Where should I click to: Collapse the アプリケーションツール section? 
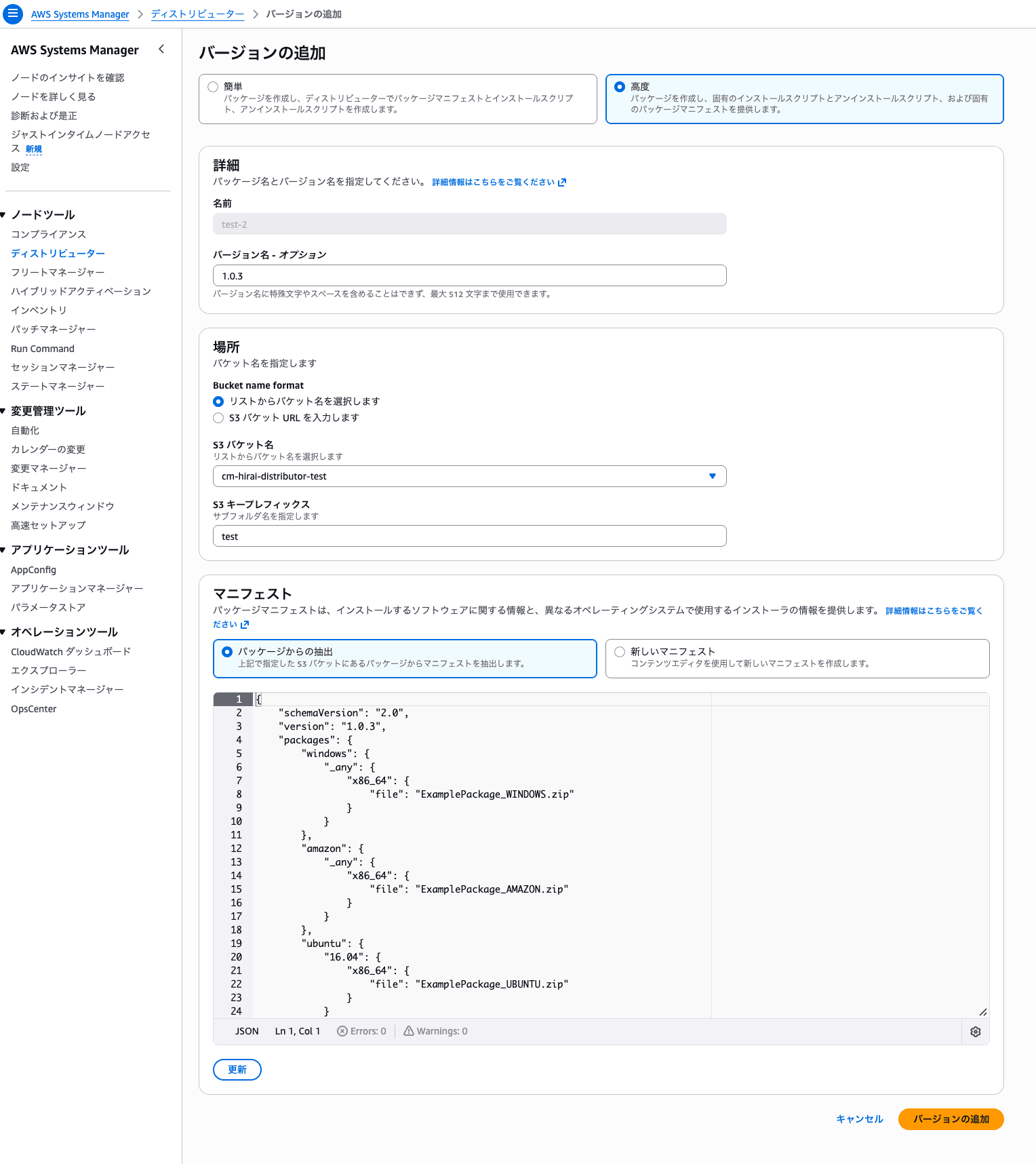coord(3,550)
